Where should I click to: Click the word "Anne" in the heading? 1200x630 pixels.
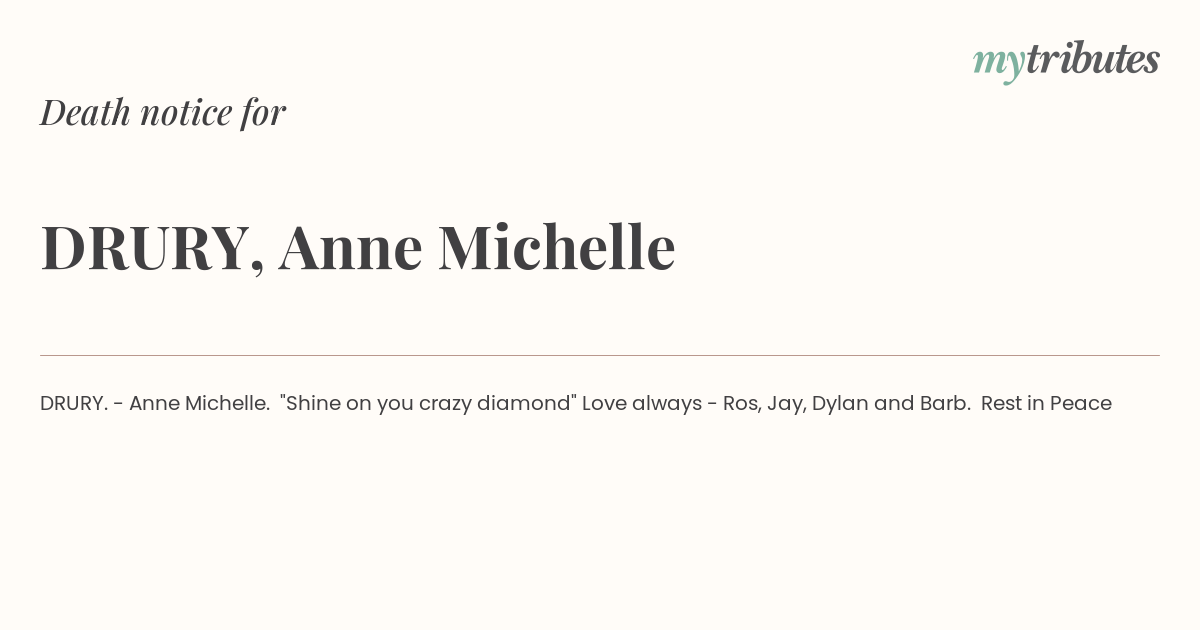(x=351, y=248)
